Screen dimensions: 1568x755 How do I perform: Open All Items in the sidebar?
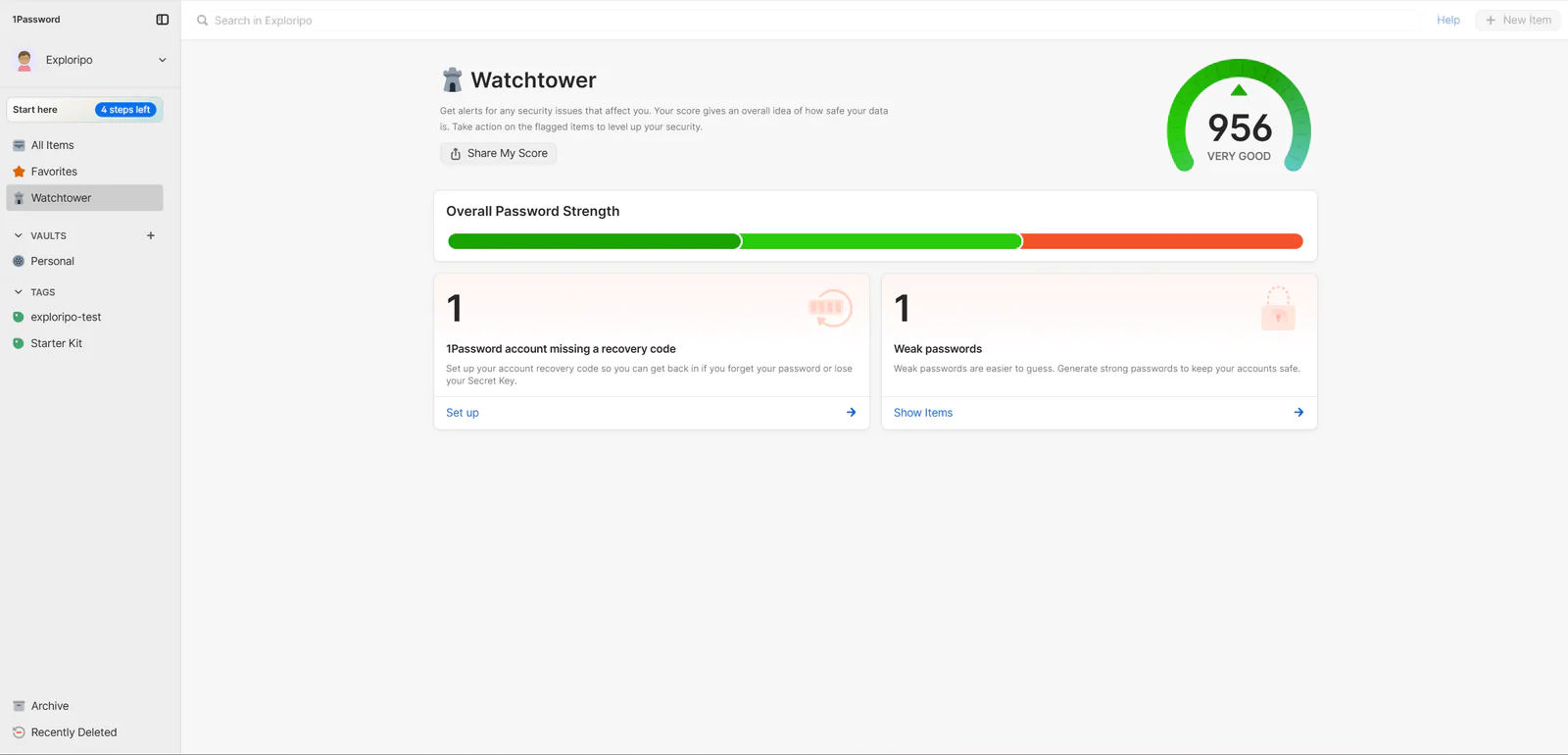pyautogui.click(x=84, y=145)
